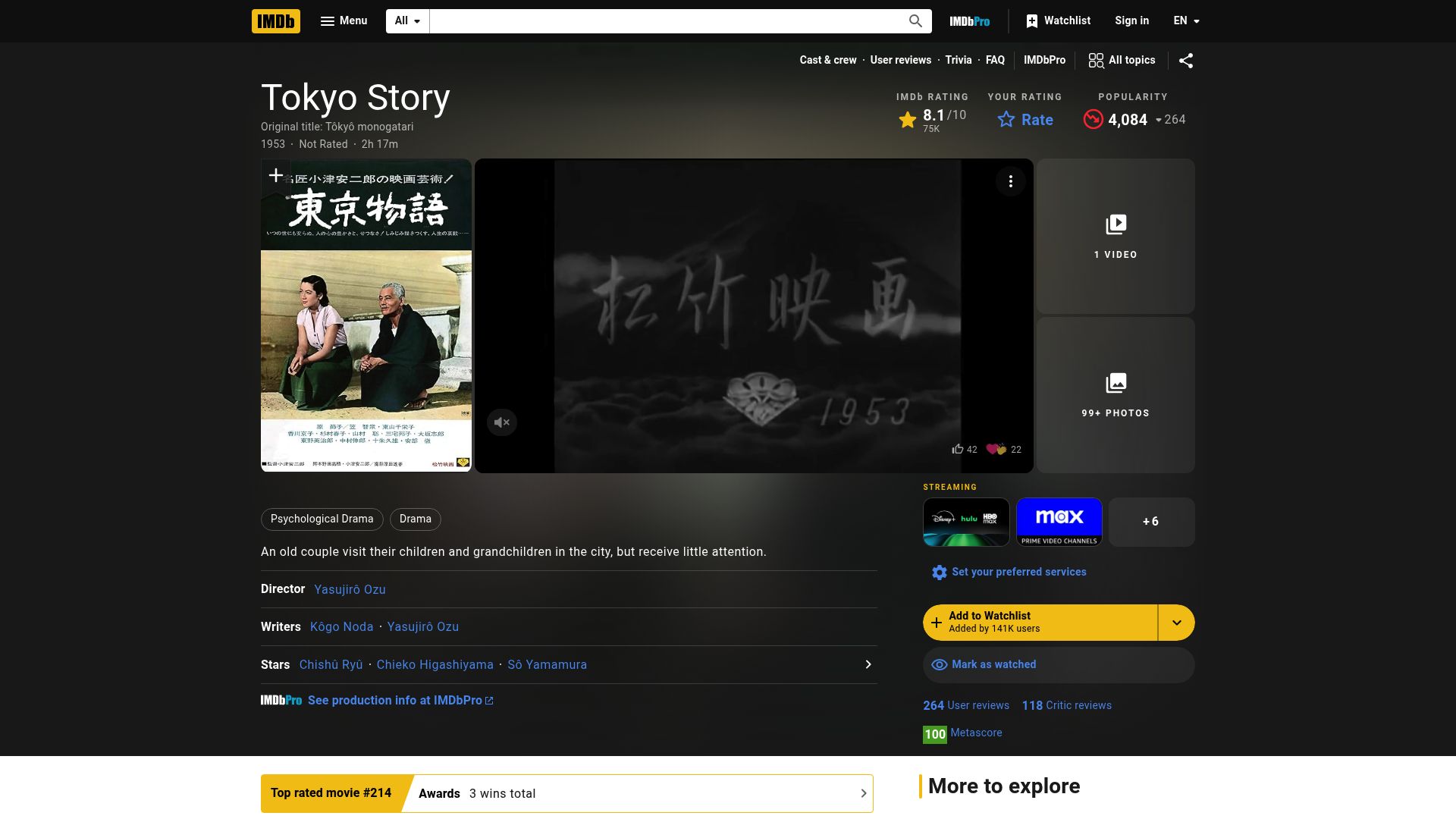This screenshot has height=819, width=1456.
Task: Click the IMDb home logo
Action: [276, 21]
